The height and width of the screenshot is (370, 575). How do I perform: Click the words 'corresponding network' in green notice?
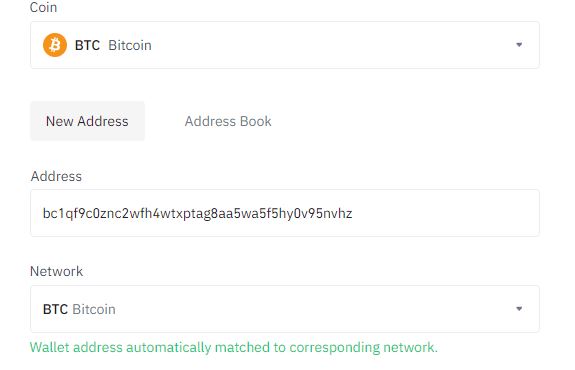363,347
